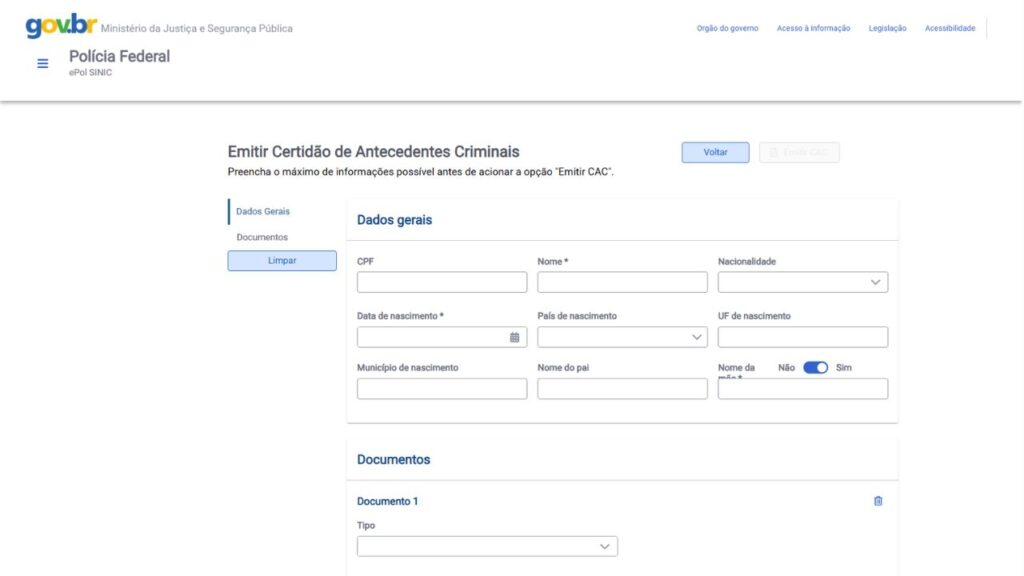Open the Acessibilidade link
The height and width of the screenshot is (576, 1024).
pyautogui.click(x=949, y=28)
